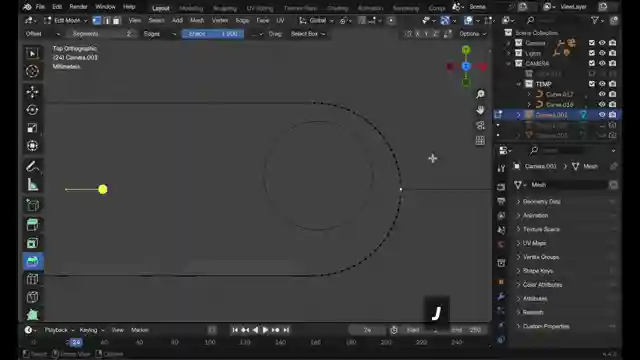Select the Knife tool
This screenshot has width=640, height=360.
pos(32,297)
